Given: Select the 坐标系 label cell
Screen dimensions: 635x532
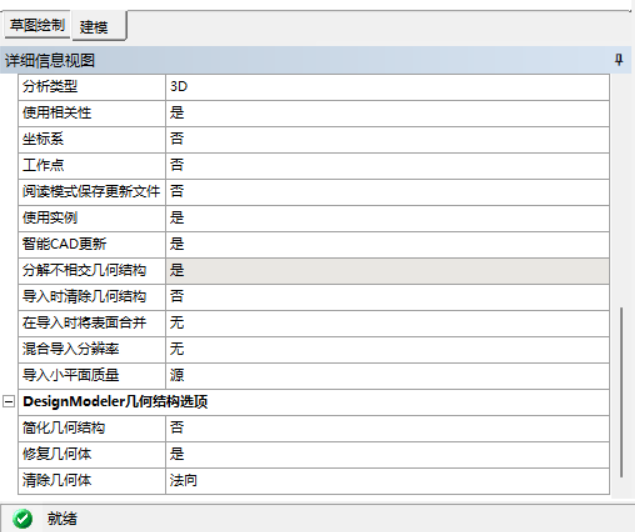Looking at the screenshot, I should 92,139.
